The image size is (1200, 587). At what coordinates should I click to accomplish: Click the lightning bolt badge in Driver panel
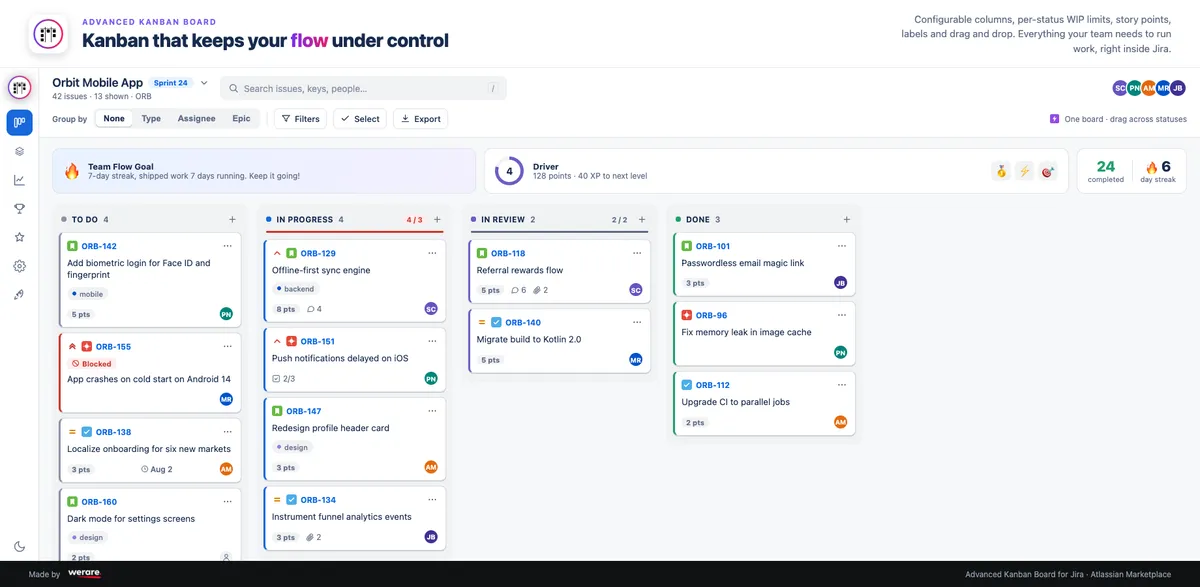(1024, 171)
